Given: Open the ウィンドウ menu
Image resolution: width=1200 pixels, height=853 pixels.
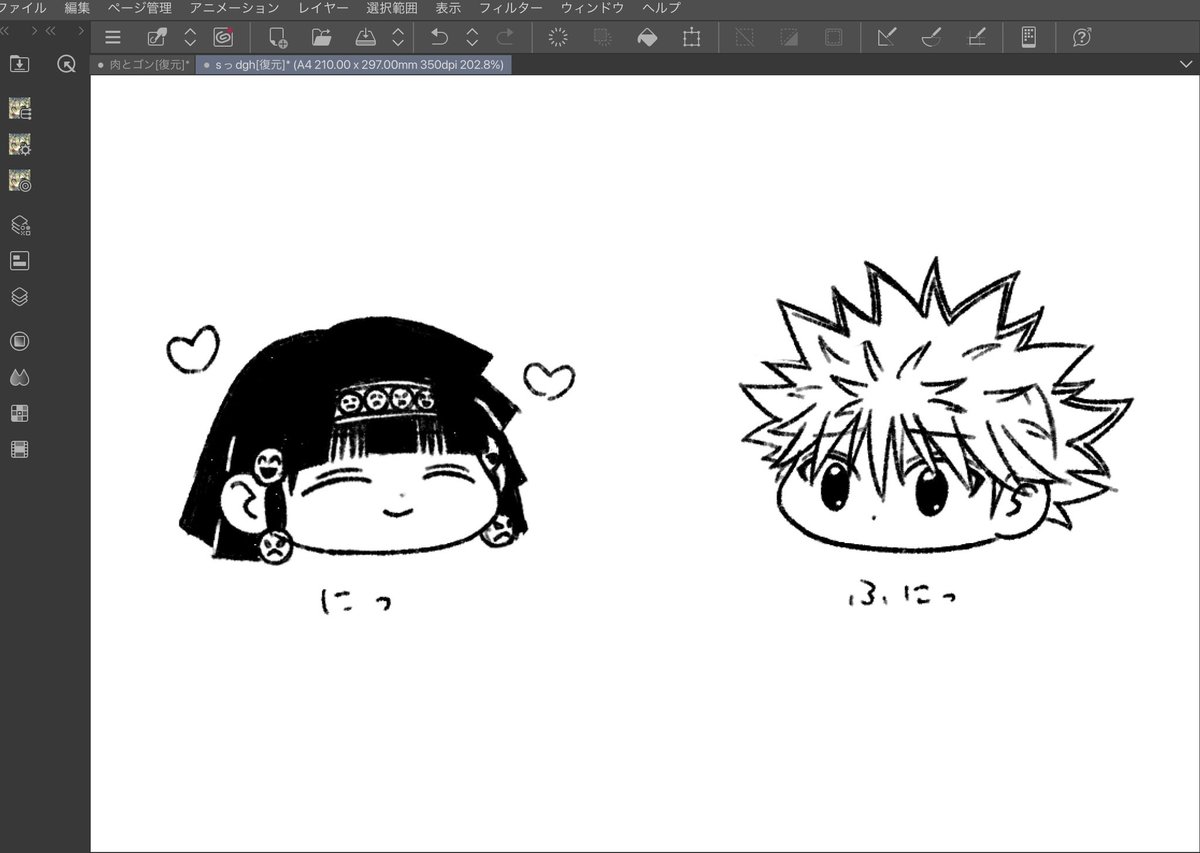Looking at the screenshot, I should point(592,8).
